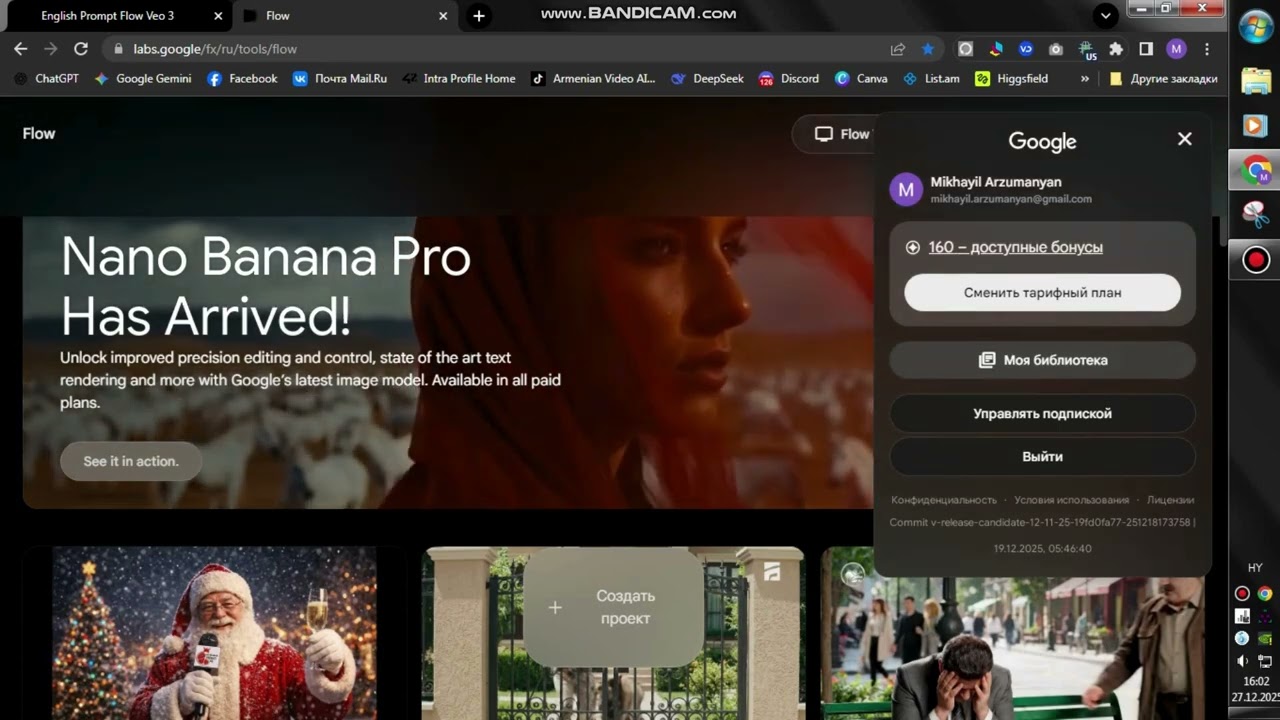Click the Chrome icon in the taskbar
Viewport: 1280px width, 720px height.
click(x=1255, y=171)
